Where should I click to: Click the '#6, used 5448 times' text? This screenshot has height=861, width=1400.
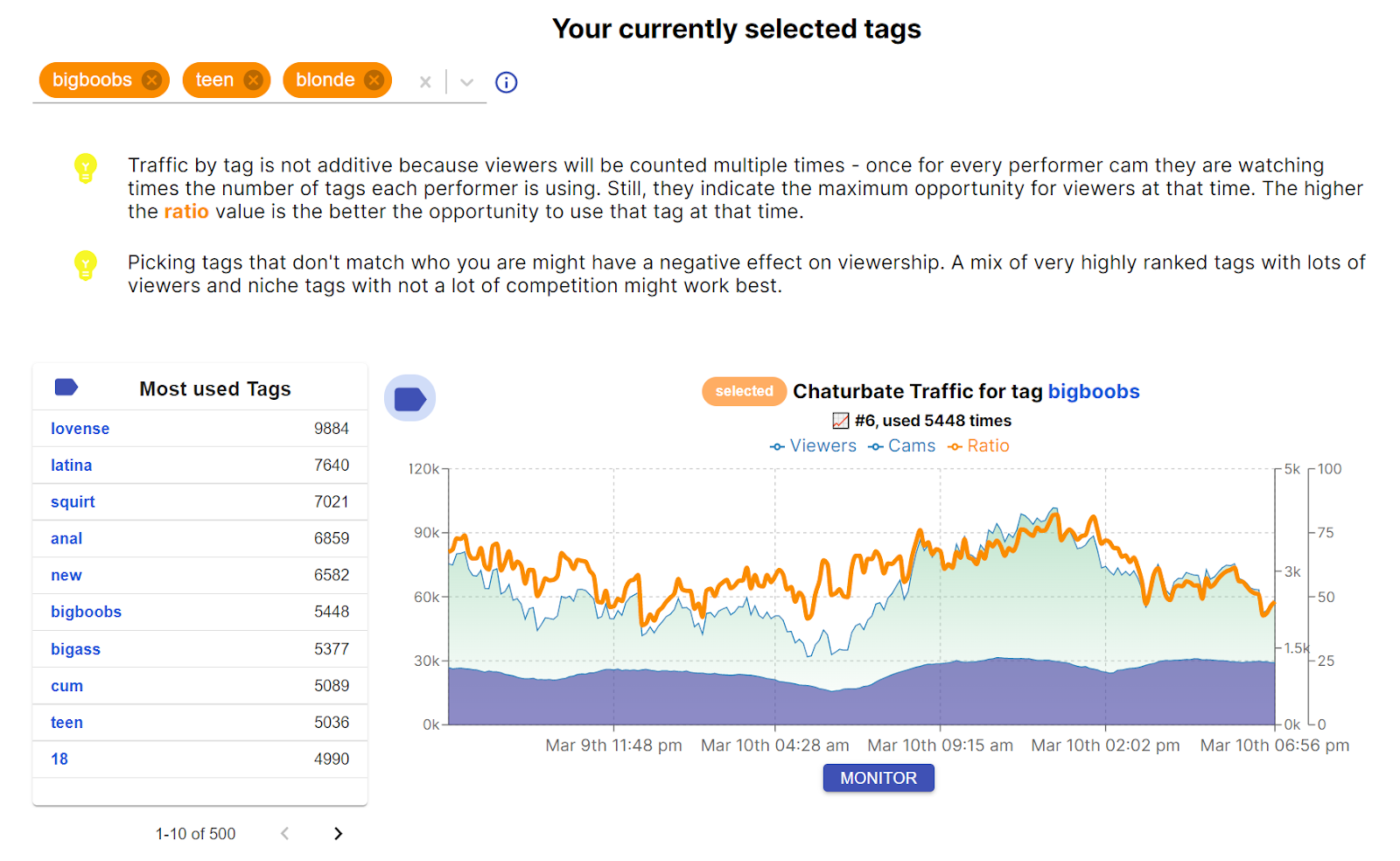933,421
